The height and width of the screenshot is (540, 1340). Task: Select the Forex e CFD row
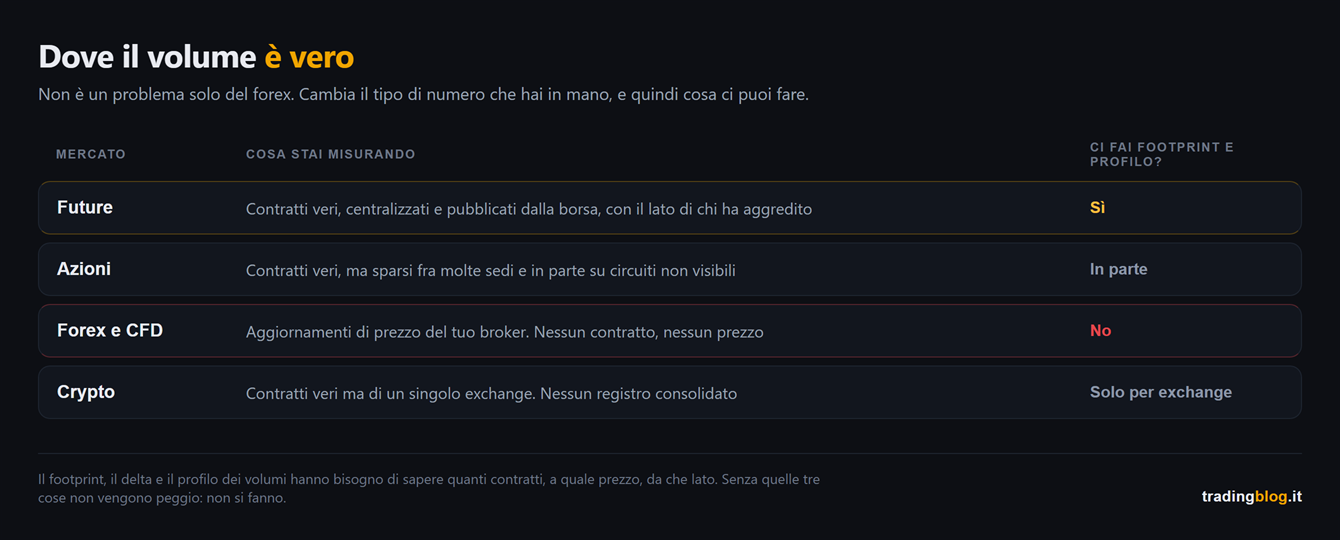point(669,331)
